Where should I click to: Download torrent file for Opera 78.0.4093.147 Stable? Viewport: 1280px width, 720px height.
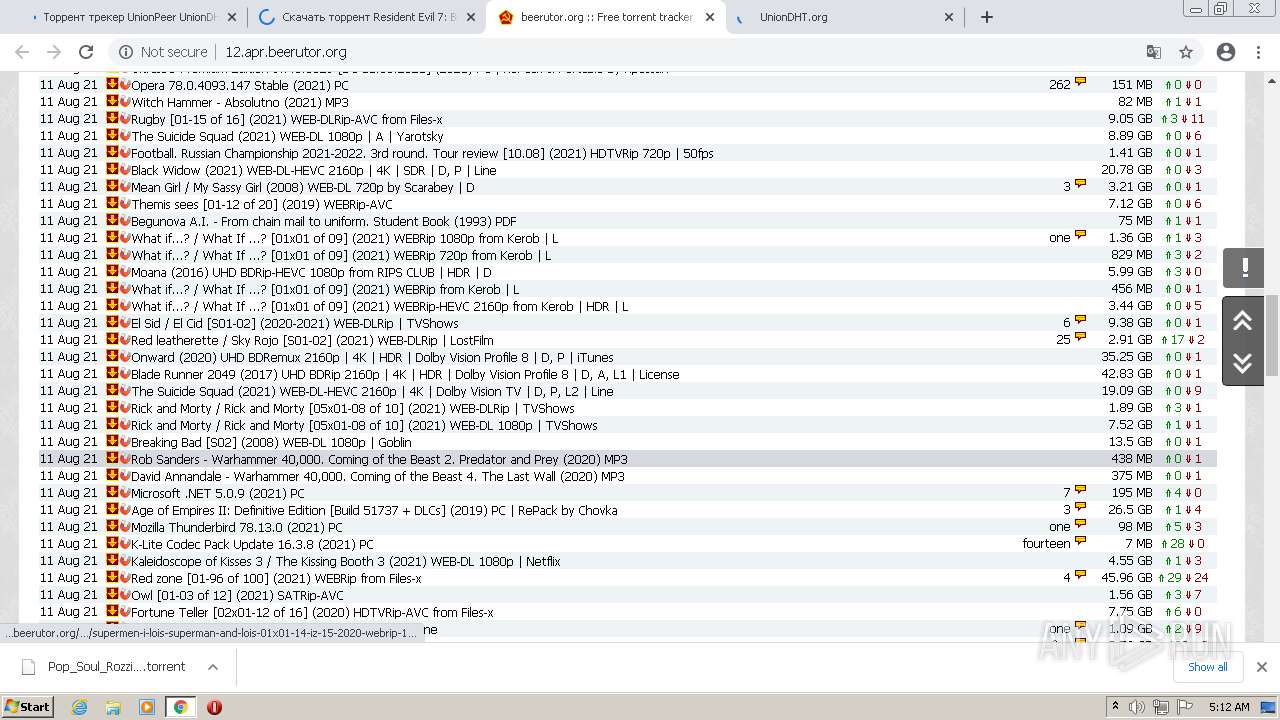(x=112, y=85)
